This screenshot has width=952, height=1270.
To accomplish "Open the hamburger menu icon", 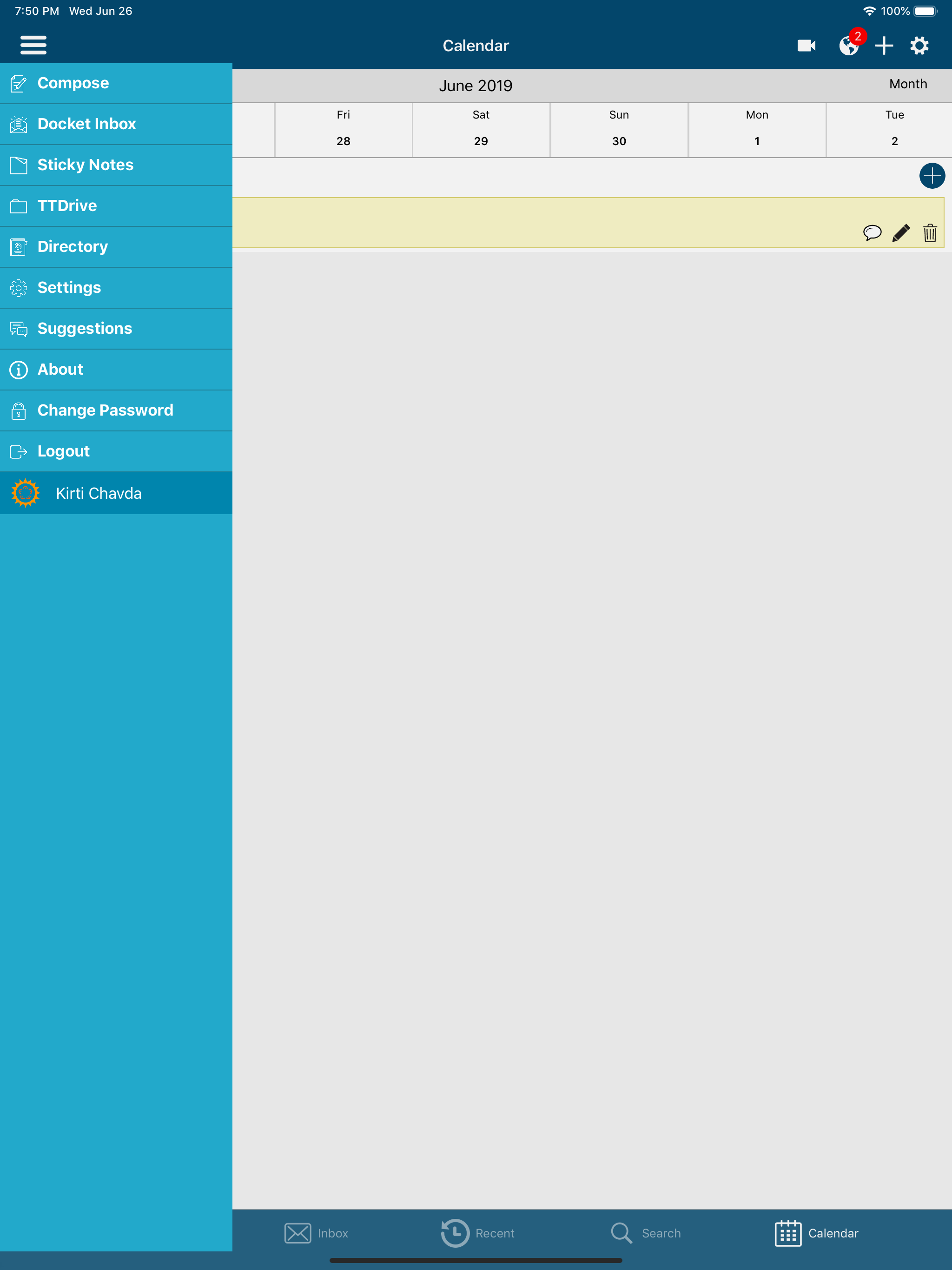I will [33, 45].
